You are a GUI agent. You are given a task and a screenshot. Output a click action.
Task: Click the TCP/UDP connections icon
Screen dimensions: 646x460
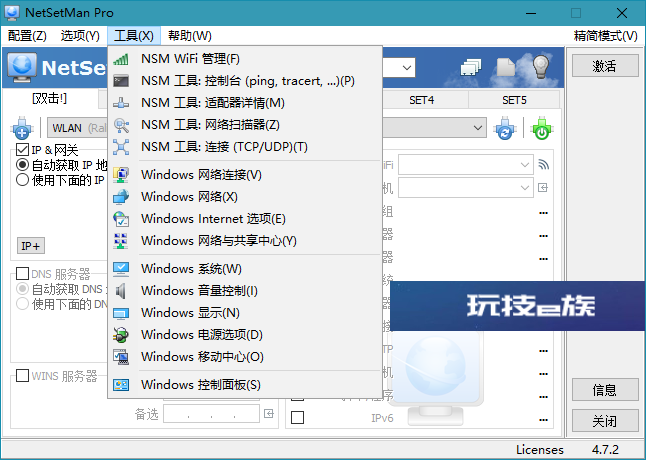[x=121, y=147]
